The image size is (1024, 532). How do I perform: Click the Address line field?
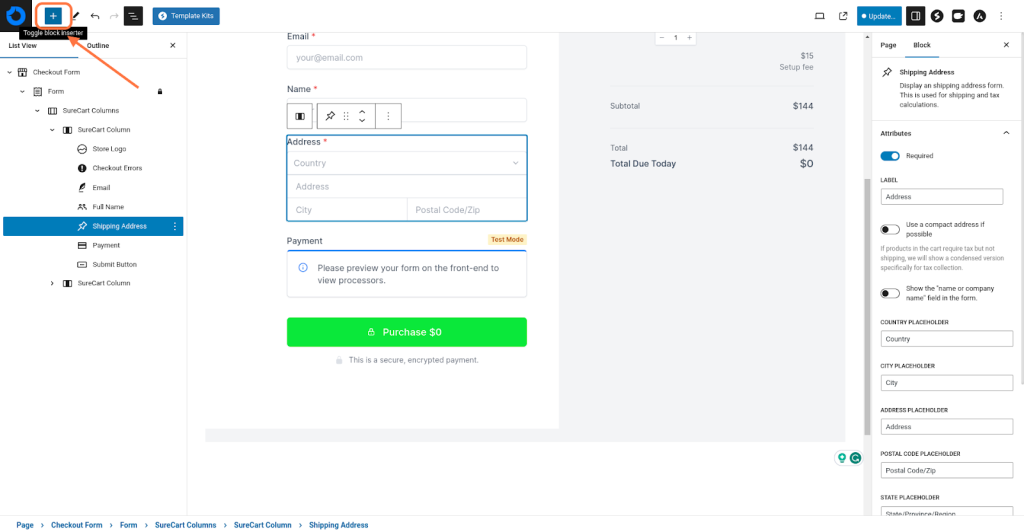(406, 187)
